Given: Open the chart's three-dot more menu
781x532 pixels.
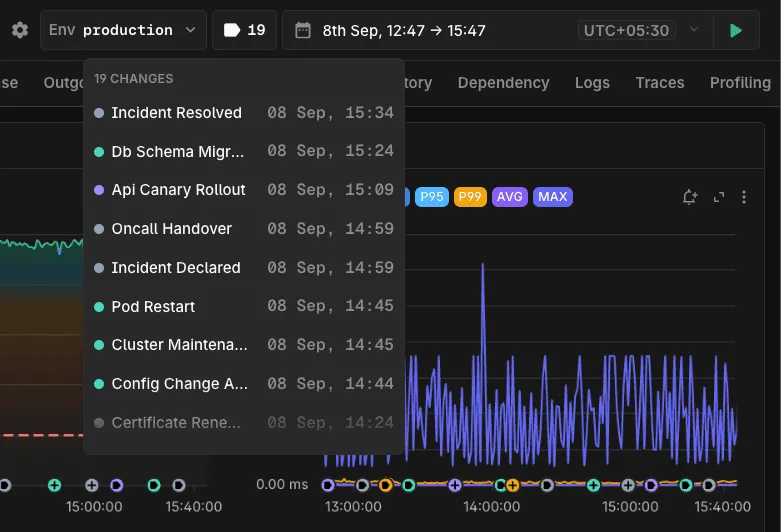Looking at the screenshot, I should 744,197.
